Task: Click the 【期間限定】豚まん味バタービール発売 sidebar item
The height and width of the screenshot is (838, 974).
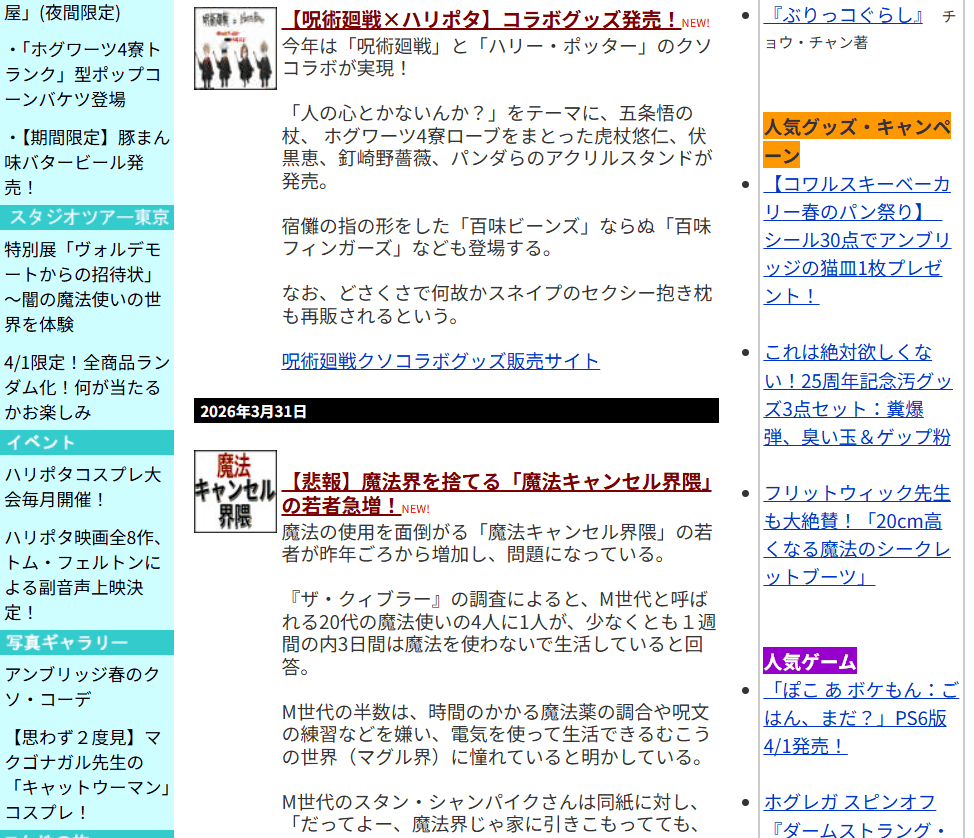Action: click(87, 162)
